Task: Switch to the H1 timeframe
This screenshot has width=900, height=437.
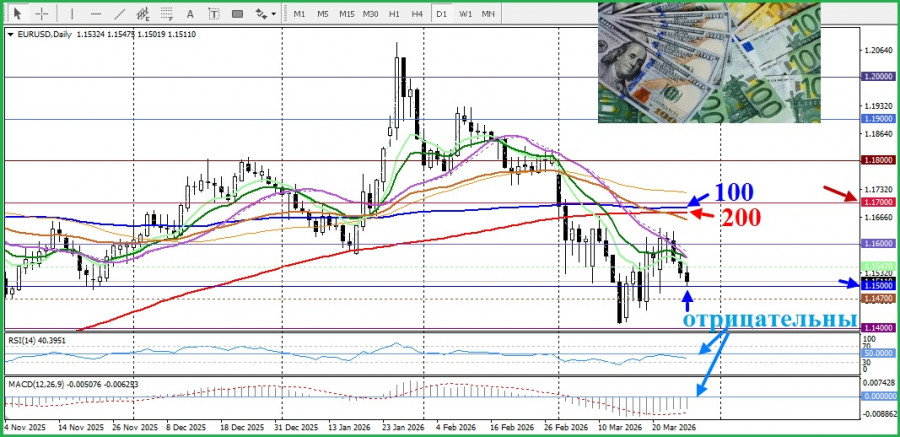Action: (x=394, y=14)
